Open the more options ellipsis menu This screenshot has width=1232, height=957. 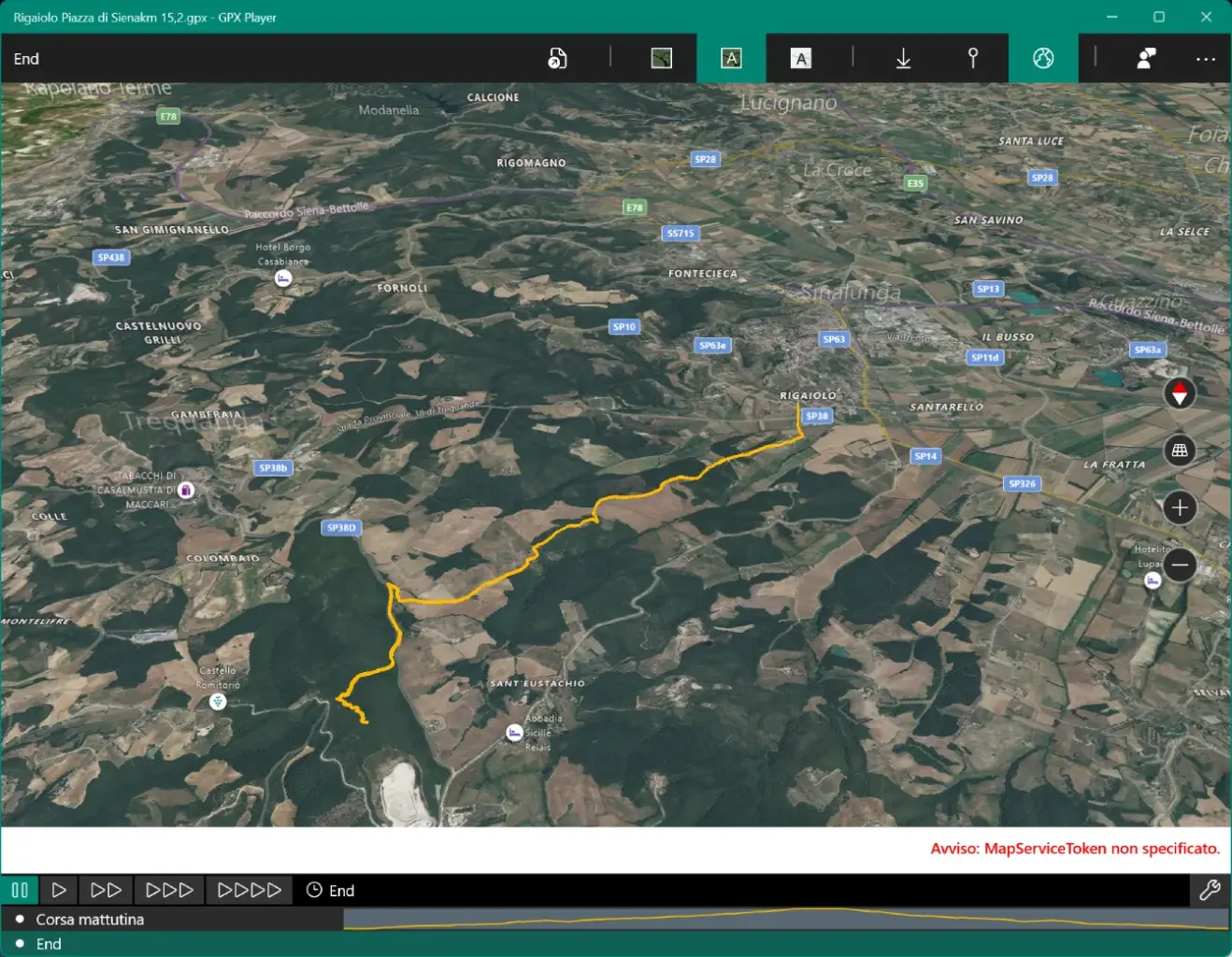coord(1206,59)
